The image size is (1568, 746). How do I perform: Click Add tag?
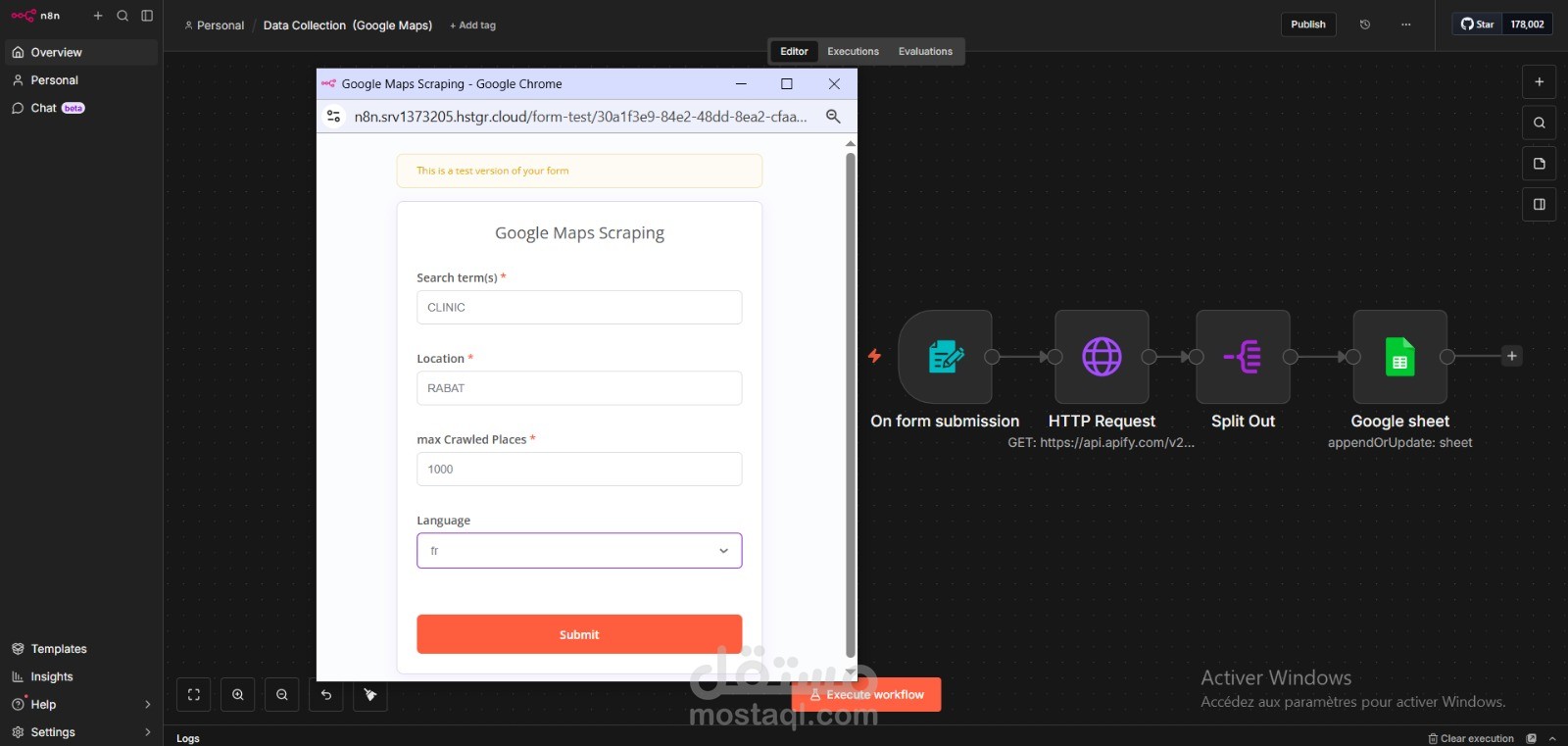tap(472, 25)
